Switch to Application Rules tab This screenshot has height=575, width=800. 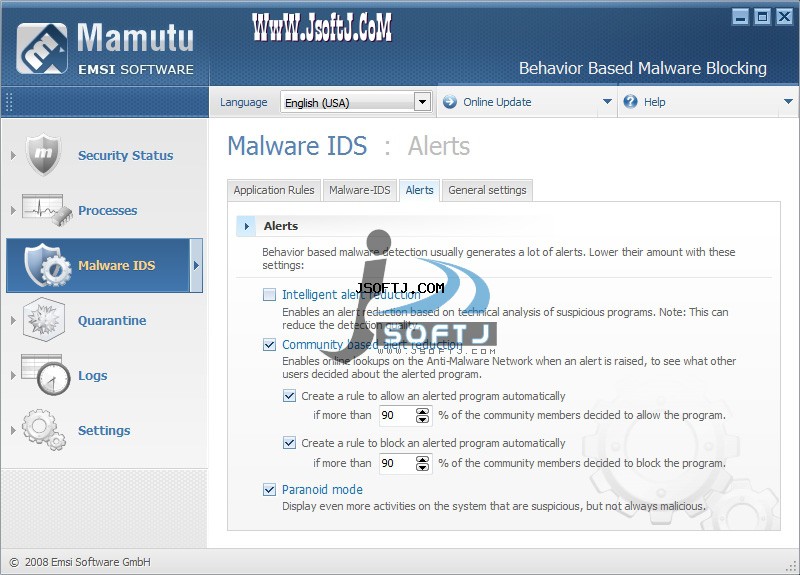click(274, 190)
